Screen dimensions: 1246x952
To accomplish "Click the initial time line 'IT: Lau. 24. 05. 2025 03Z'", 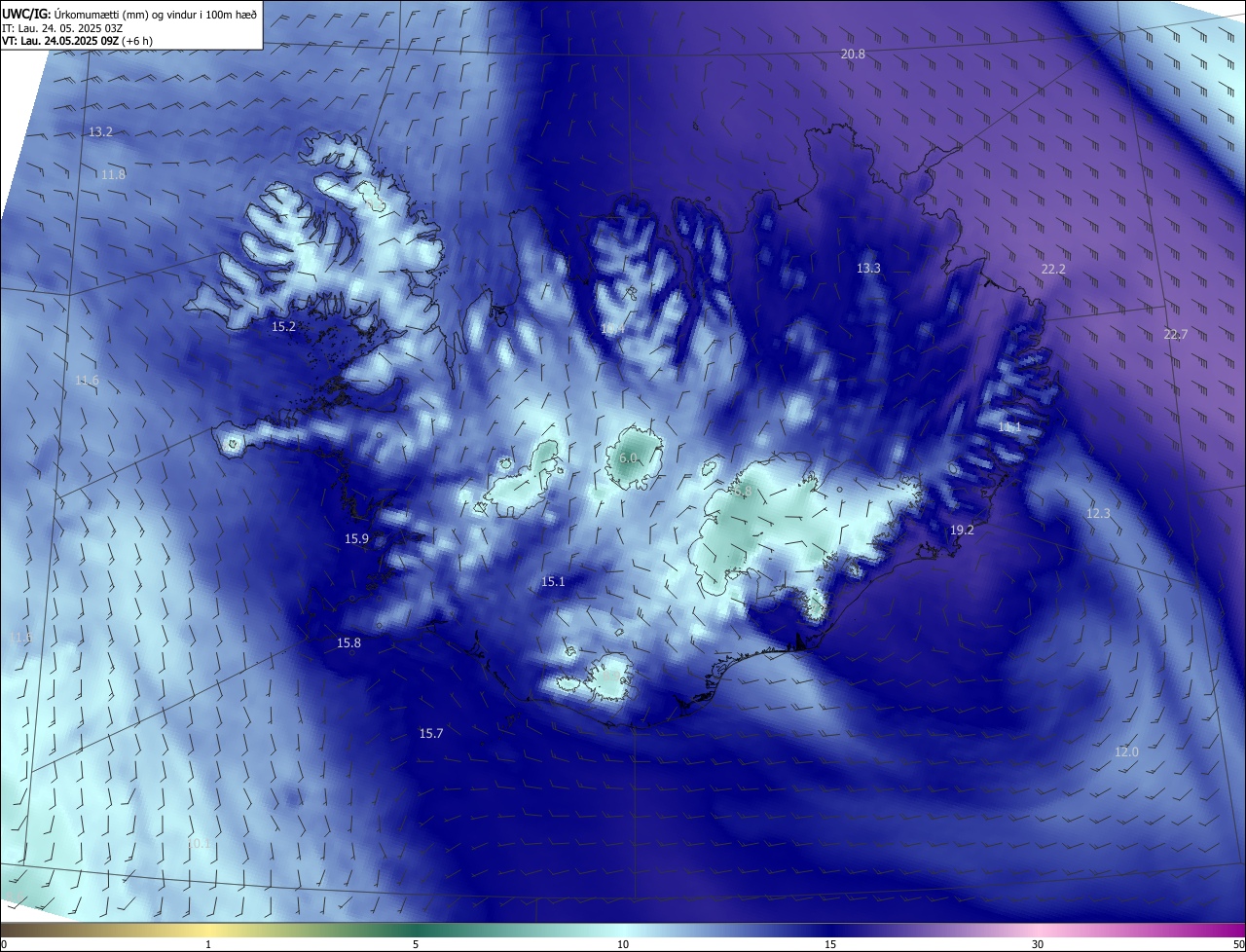I will pyautogui.click(x=62, y=28).
